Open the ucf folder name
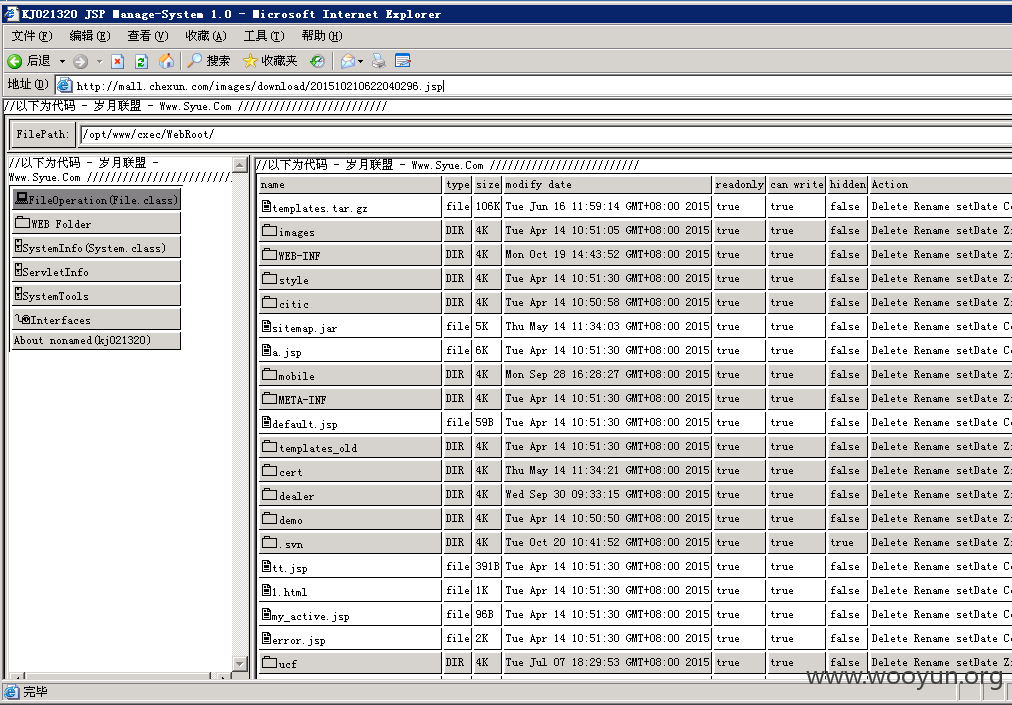 click(x=288, y=663)
